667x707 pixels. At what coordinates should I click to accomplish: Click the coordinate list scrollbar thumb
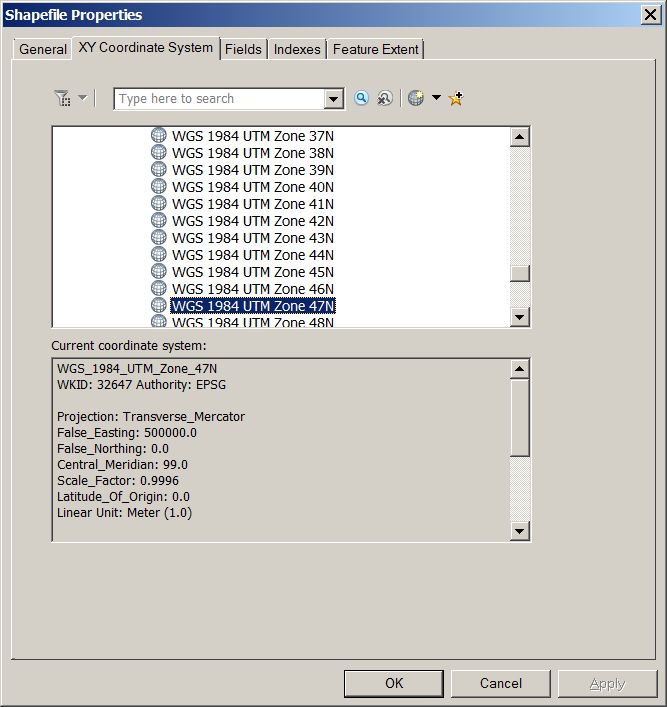(x=520, y=274)
